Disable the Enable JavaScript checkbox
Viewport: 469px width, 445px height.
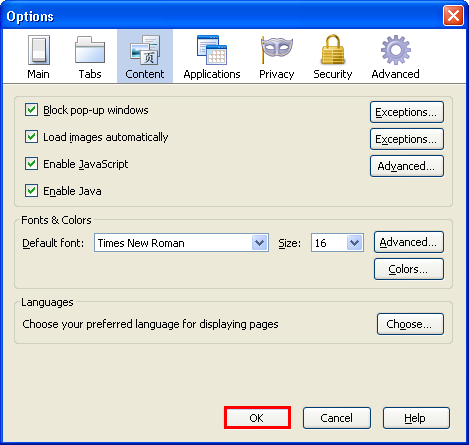click(x=31, y=164)
